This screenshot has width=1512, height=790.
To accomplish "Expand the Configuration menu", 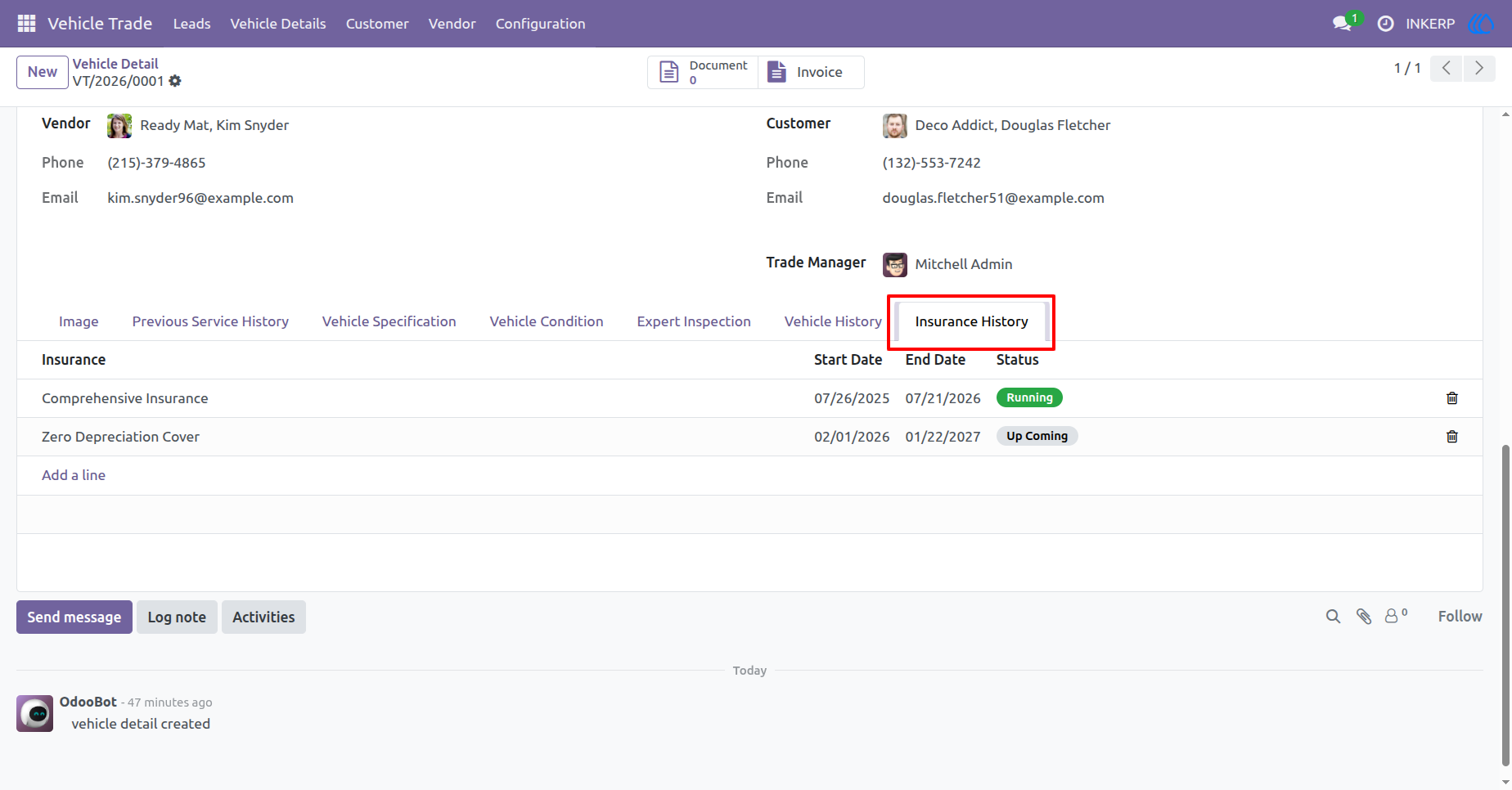I will (540, 24).
